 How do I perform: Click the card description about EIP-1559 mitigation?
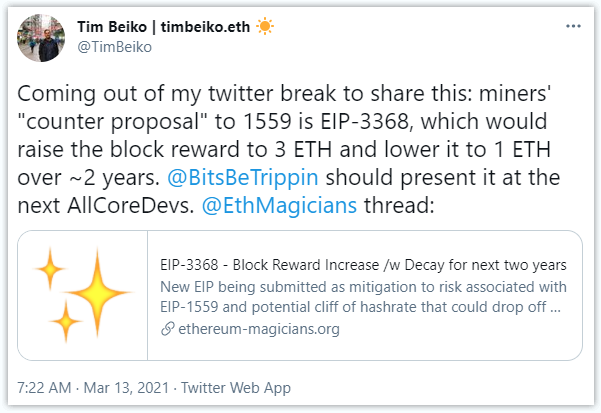click(363, 297)
